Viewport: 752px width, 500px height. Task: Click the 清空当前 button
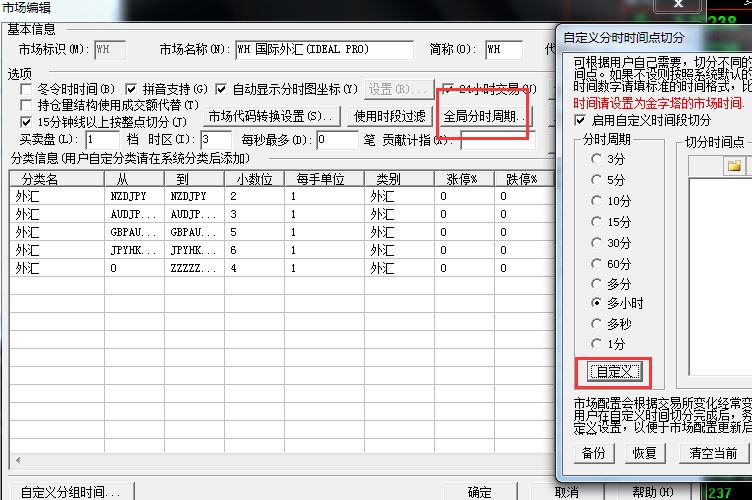714,453
